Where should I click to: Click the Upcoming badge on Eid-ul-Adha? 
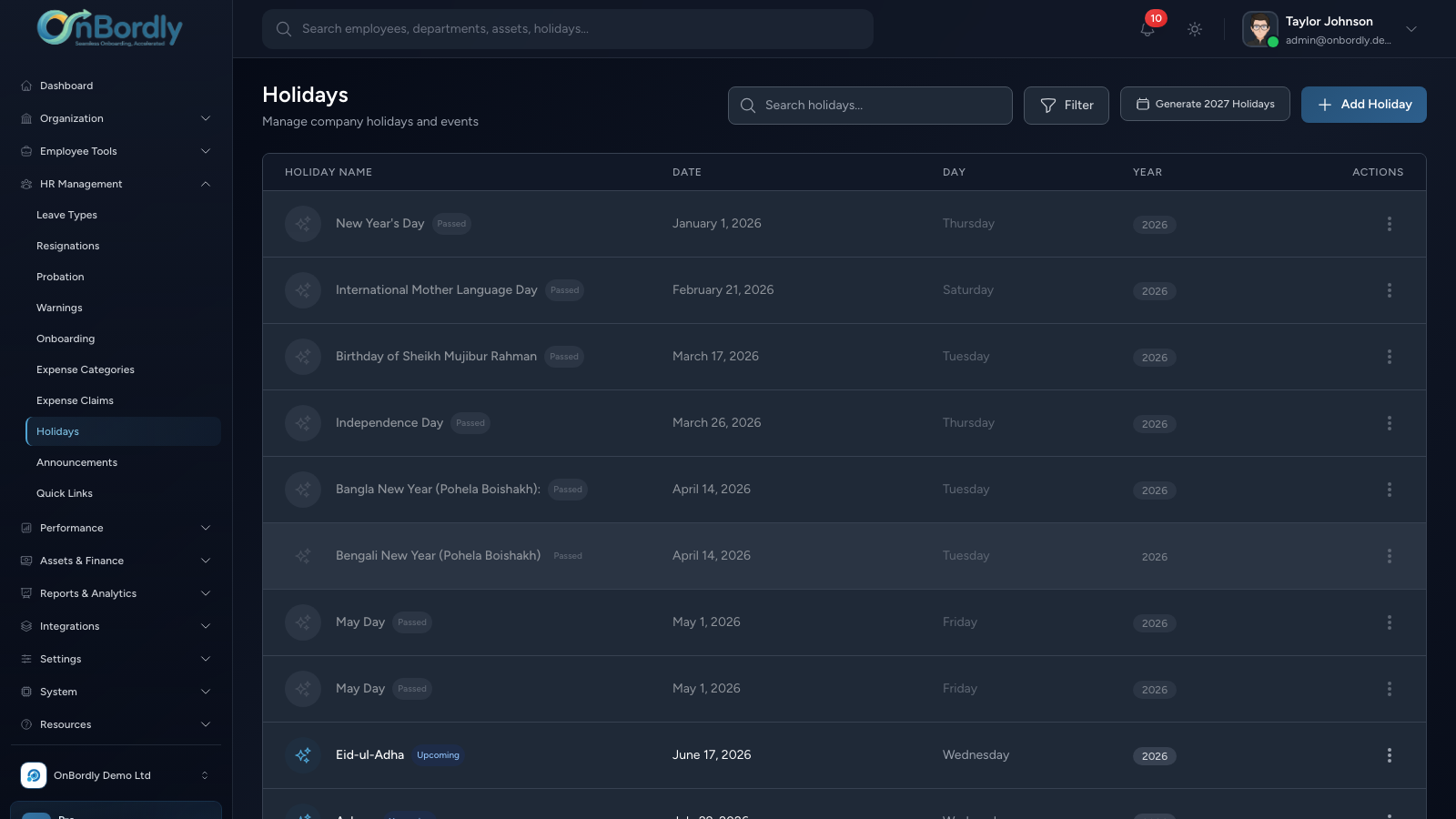[x=438, y=755]
